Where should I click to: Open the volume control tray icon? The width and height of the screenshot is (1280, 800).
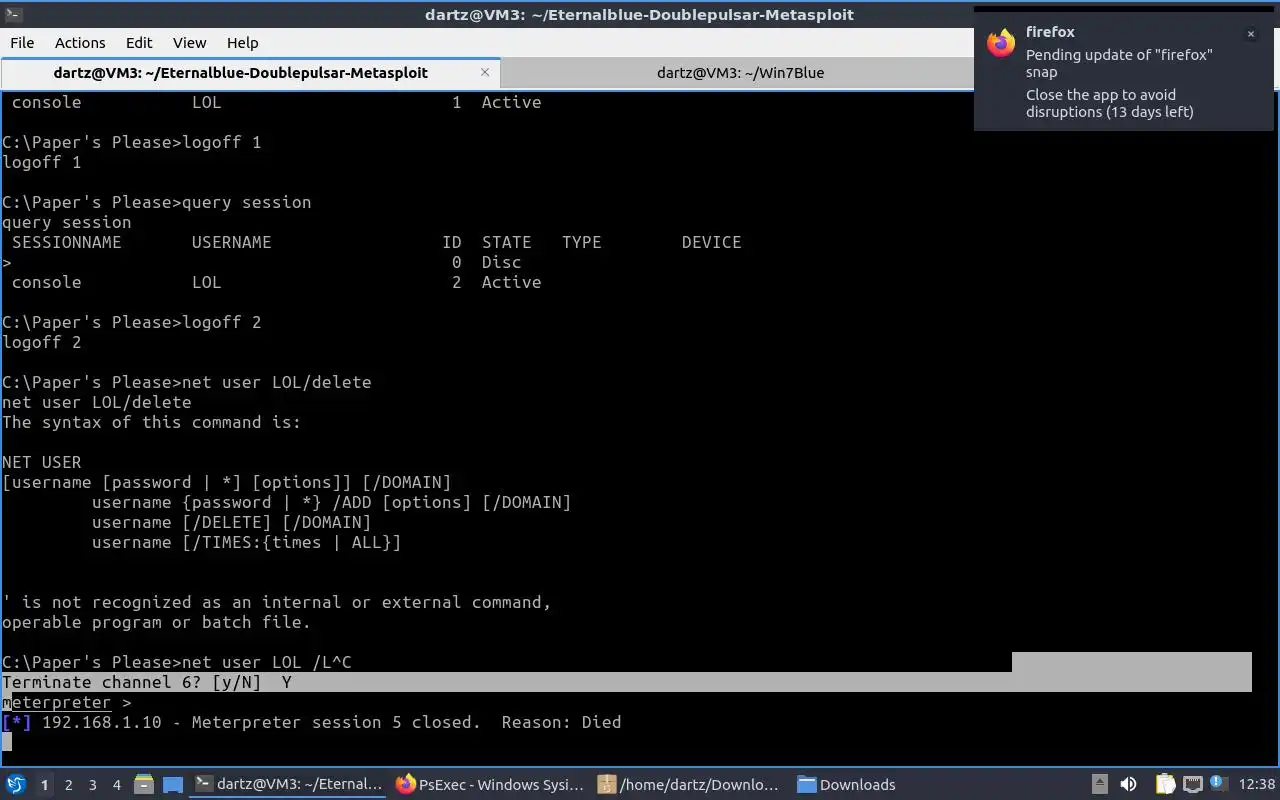click(1128, 785)
